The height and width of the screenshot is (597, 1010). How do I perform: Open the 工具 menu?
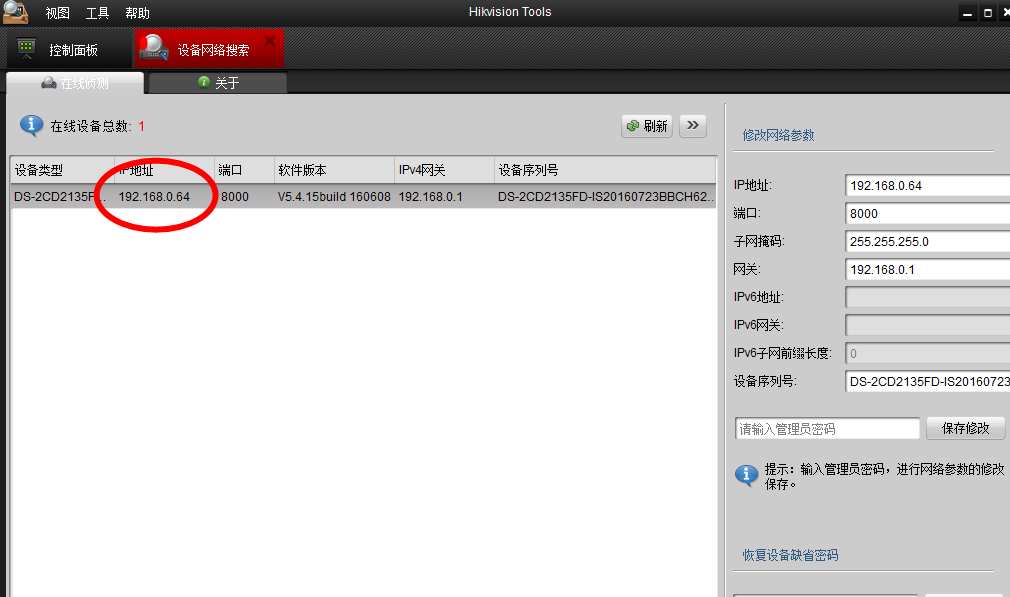pyautogui.click(x=97, y=13)
